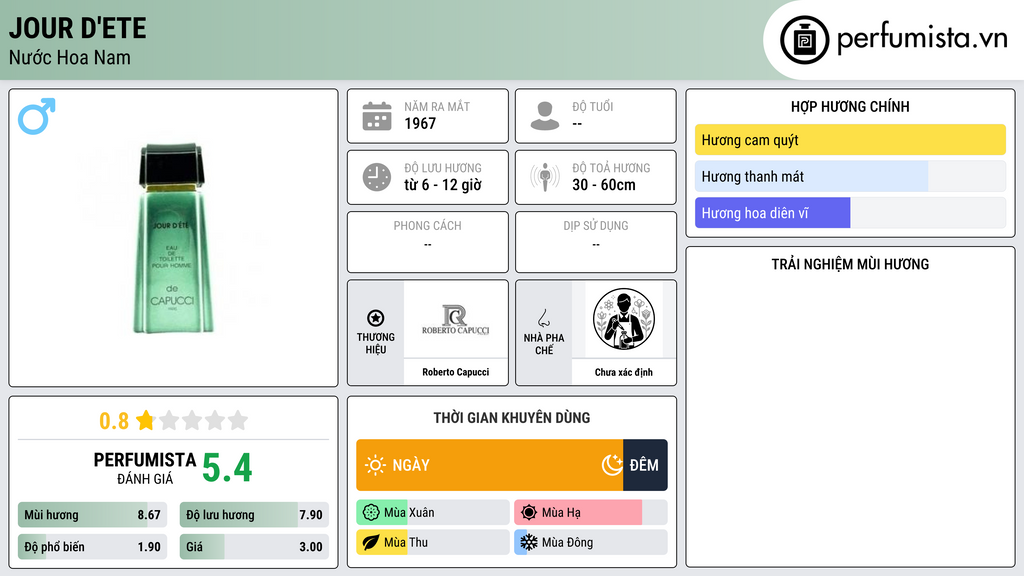Click the Dịp Sử Dụng heading
This screenshot has height=576, width=1024.
click(x=596, y=226)
